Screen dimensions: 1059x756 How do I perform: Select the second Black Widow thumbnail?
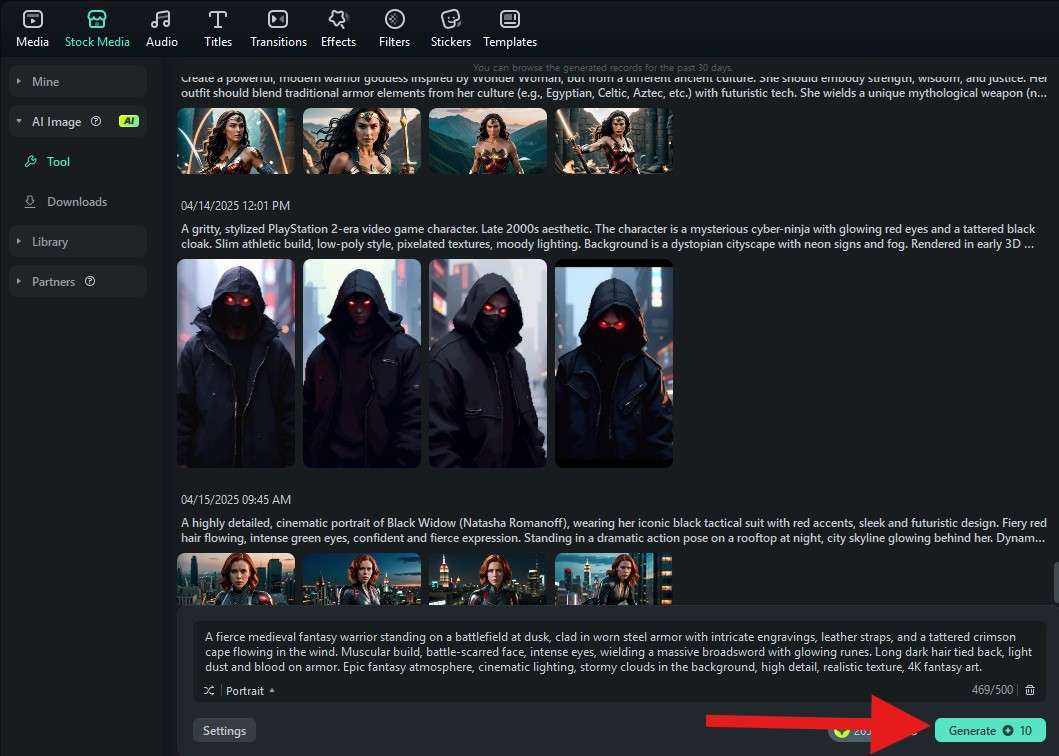click(361, 579)
